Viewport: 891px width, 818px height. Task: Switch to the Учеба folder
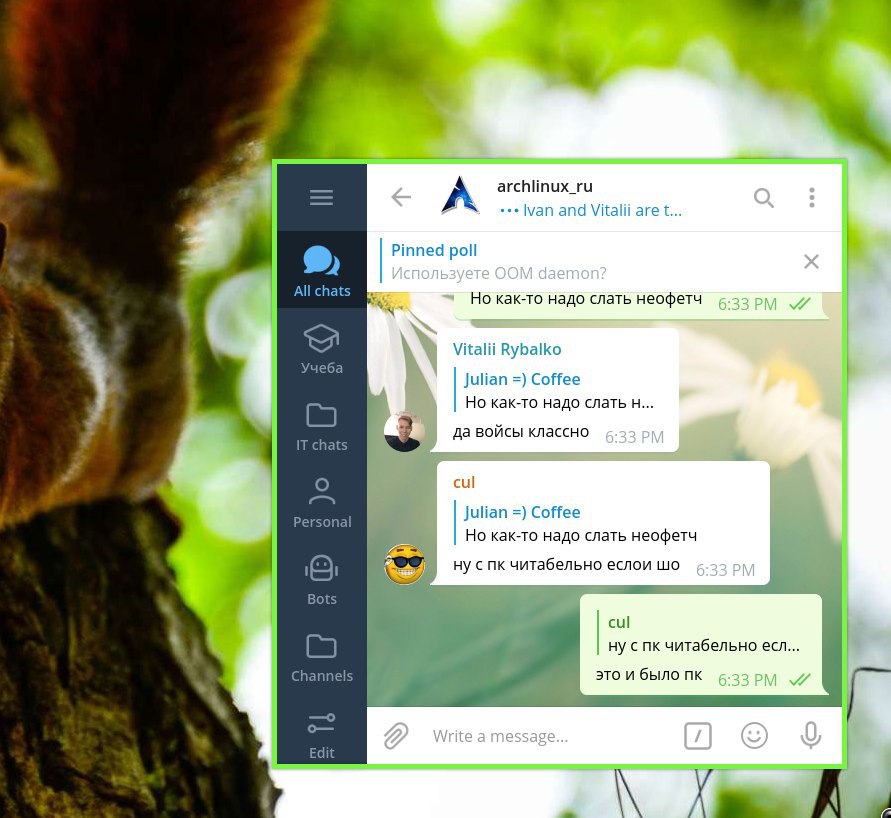pos(322,349)
